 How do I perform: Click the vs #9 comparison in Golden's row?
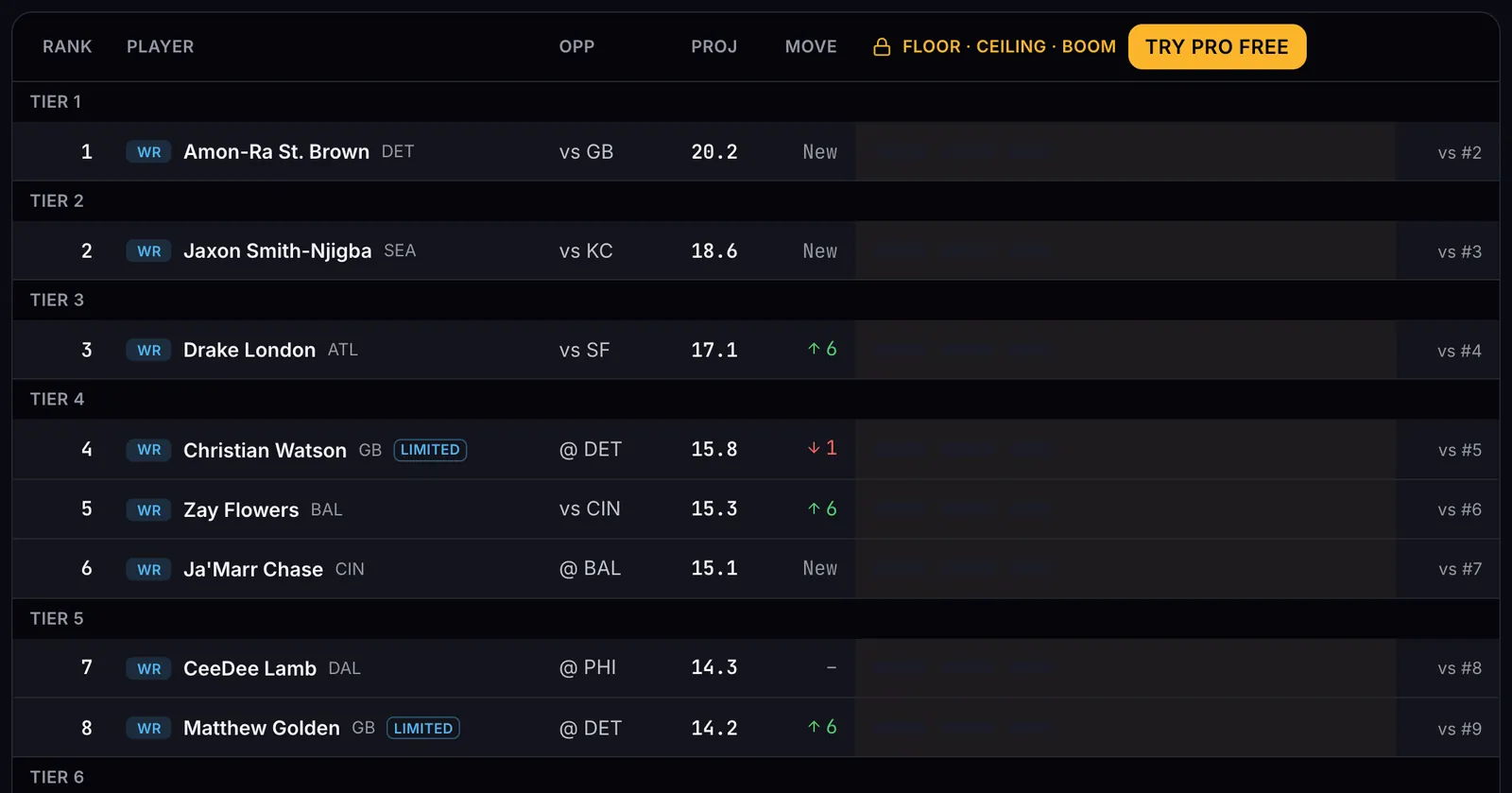1459,730
